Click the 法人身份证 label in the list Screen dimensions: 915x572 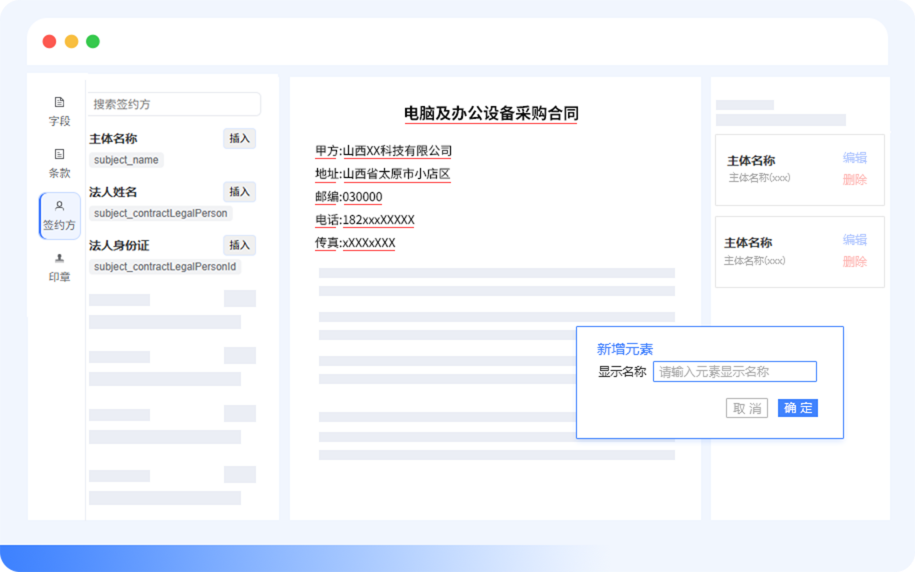(119, 246)
